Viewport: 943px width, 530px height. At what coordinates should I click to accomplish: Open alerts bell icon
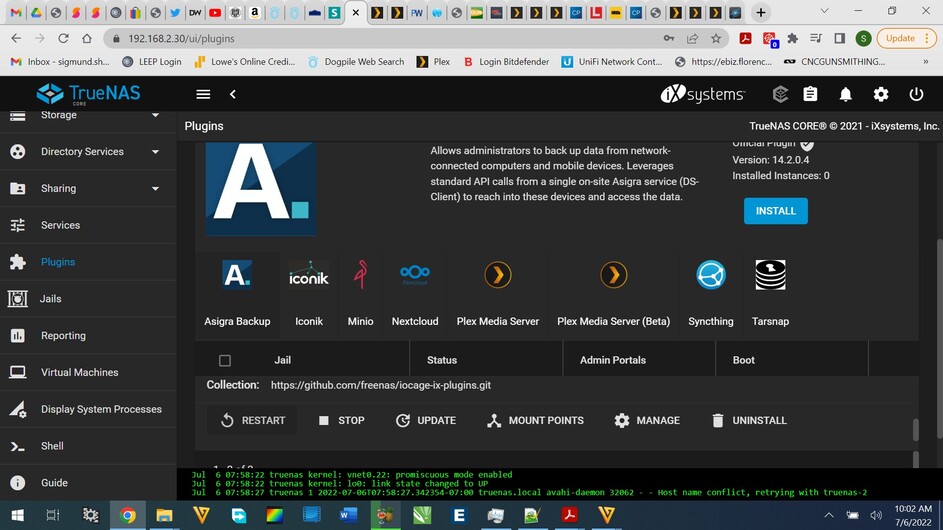coord(846,94)
